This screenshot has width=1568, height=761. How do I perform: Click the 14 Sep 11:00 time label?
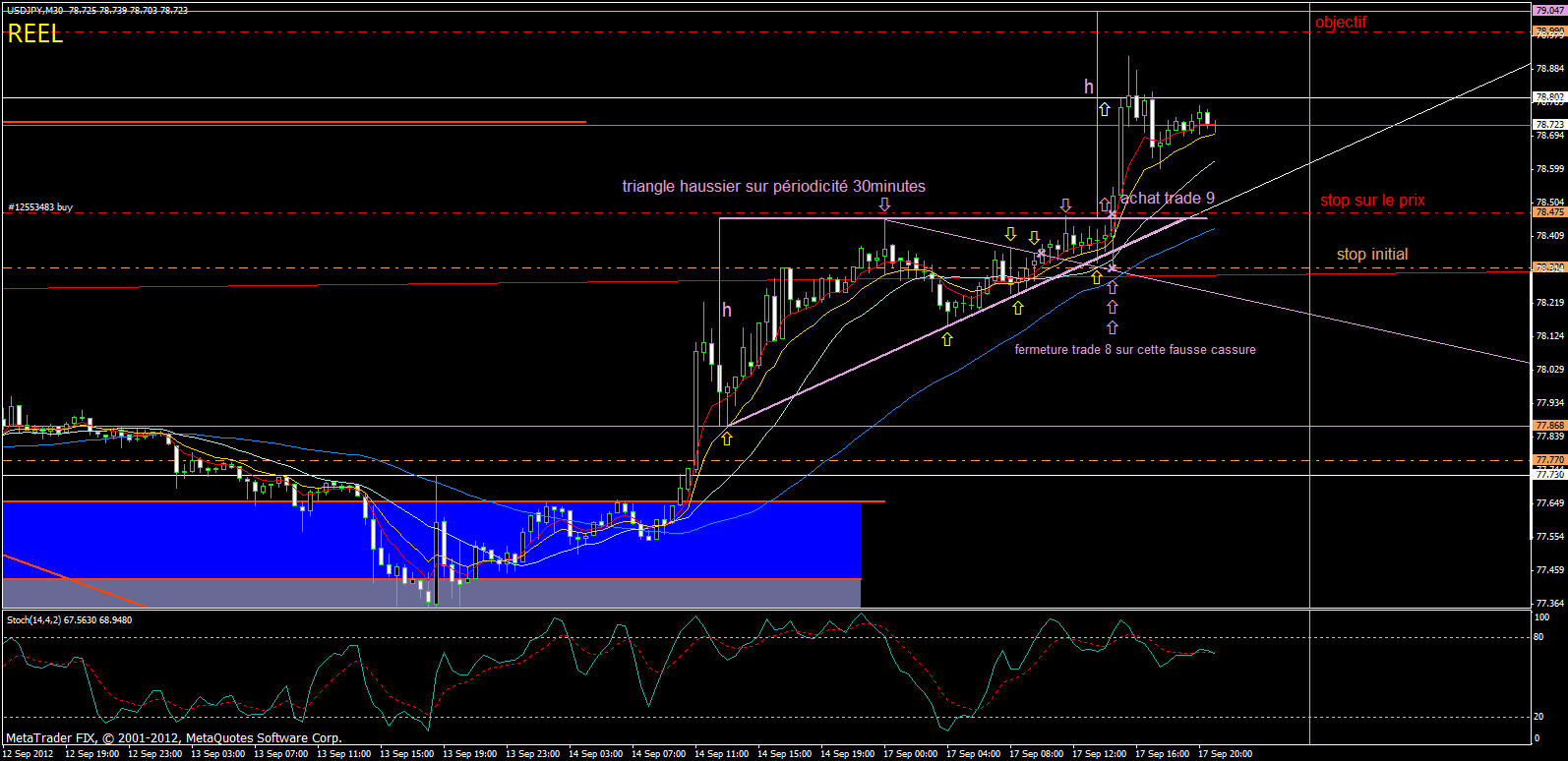(x=721, y=754)
